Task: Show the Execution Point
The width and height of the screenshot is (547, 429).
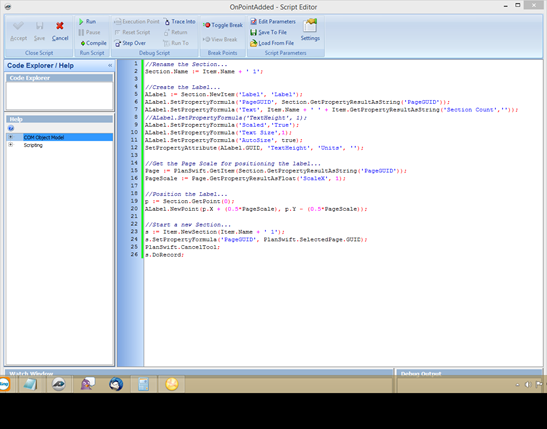Action: (x=136, y=22)
